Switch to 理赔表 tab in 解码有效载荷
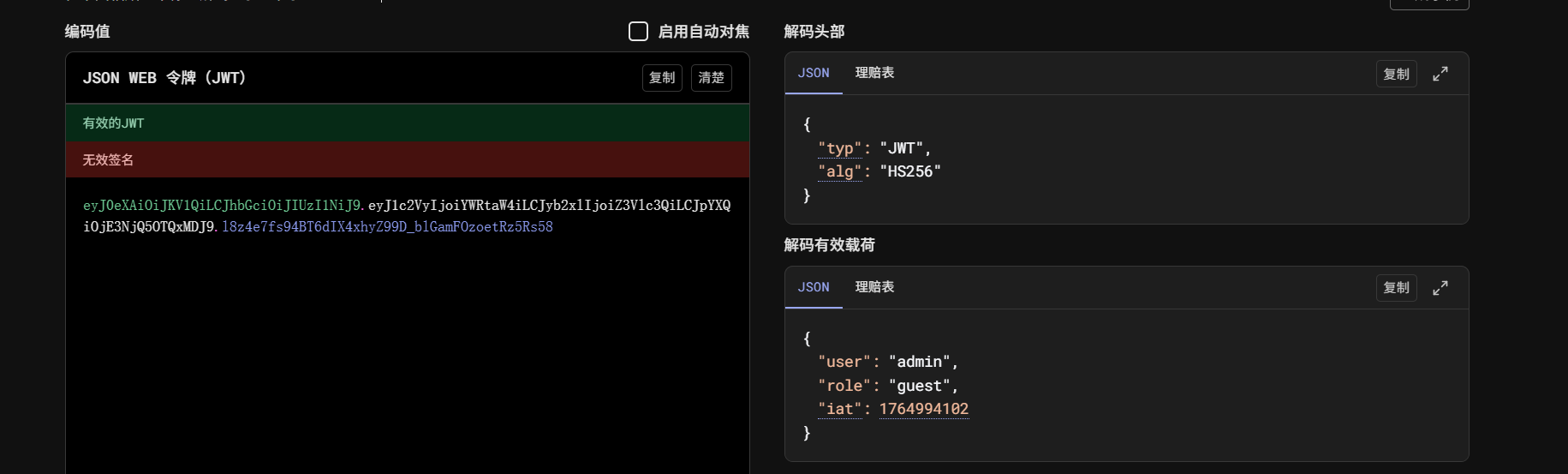 (x=874, y=288)
